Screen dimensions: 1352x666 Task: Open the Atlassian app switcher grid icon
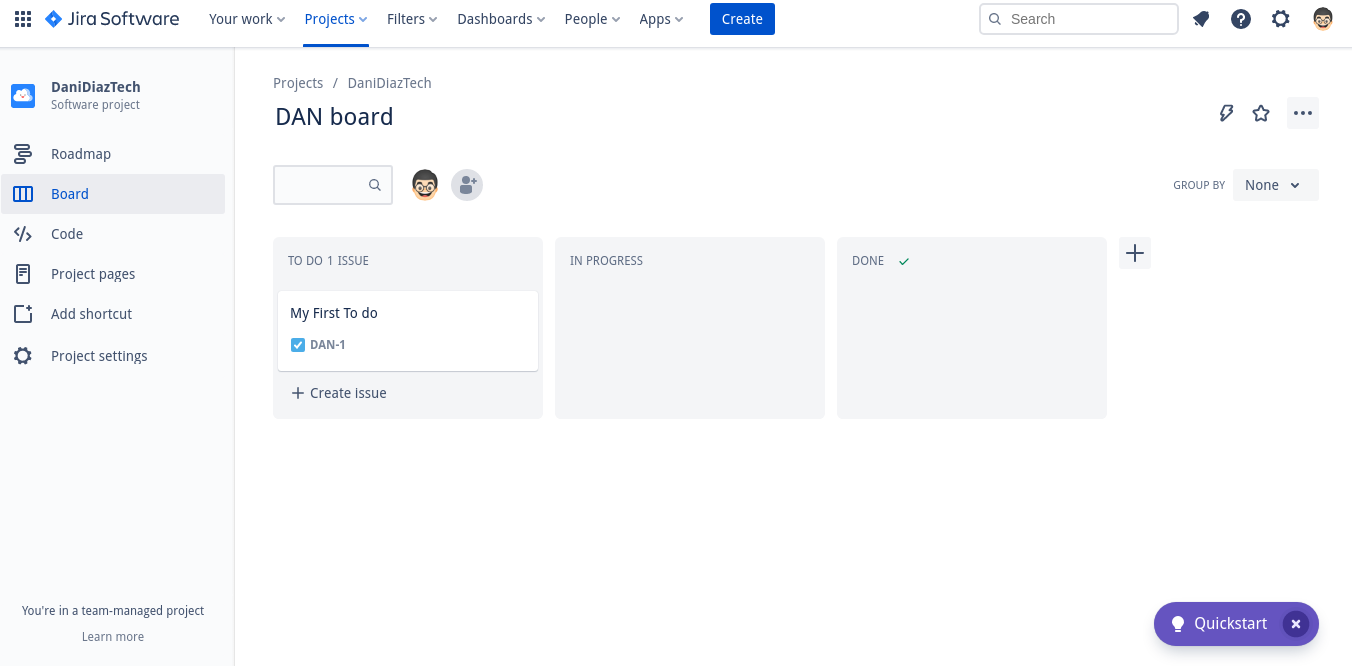point(22,18)
